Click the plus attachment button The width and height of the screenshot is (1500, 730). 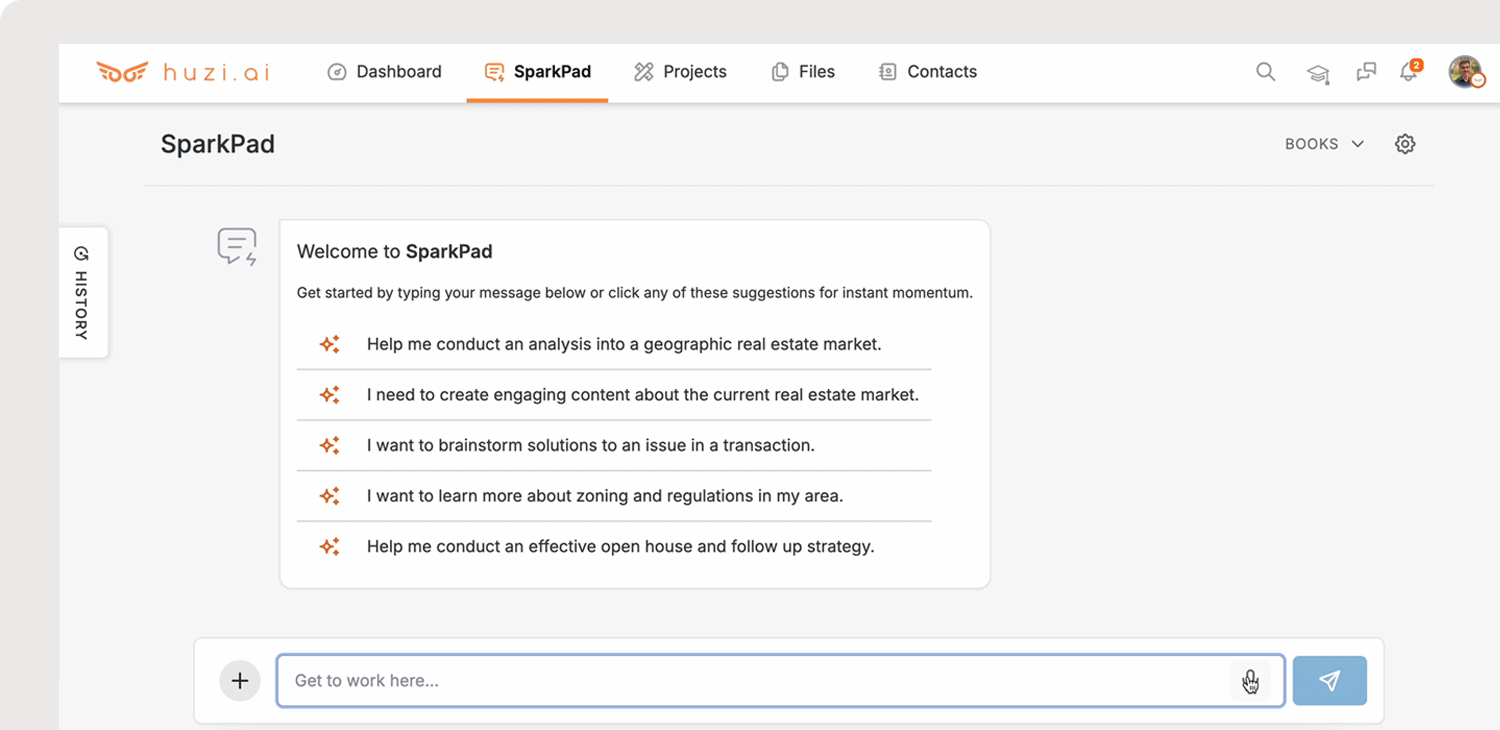pos(240,681)
